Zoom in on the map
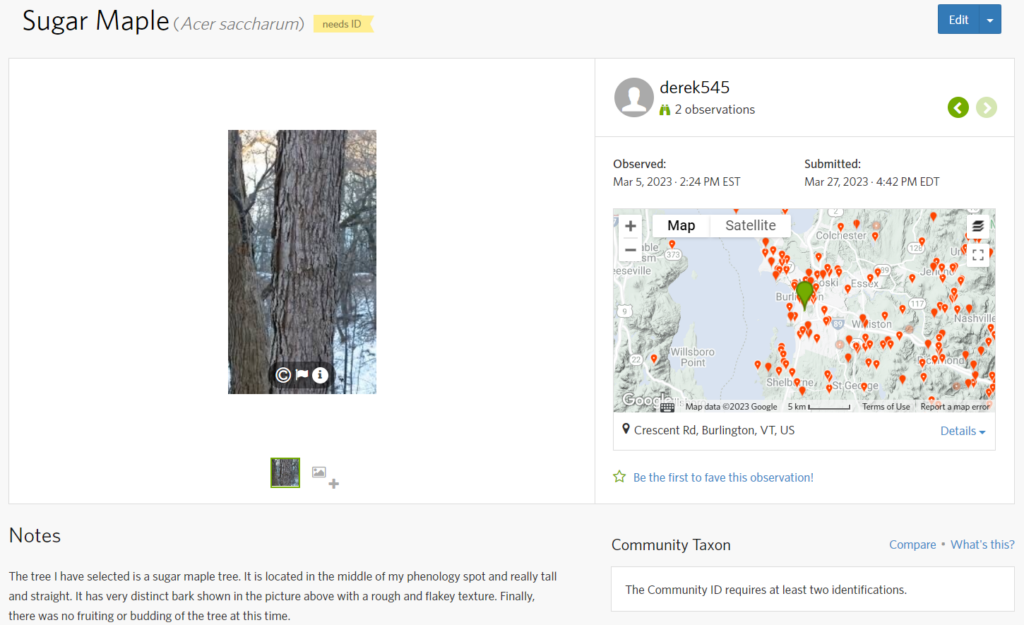Viewport: 1024px width, 625px height. tap(630, 226)
